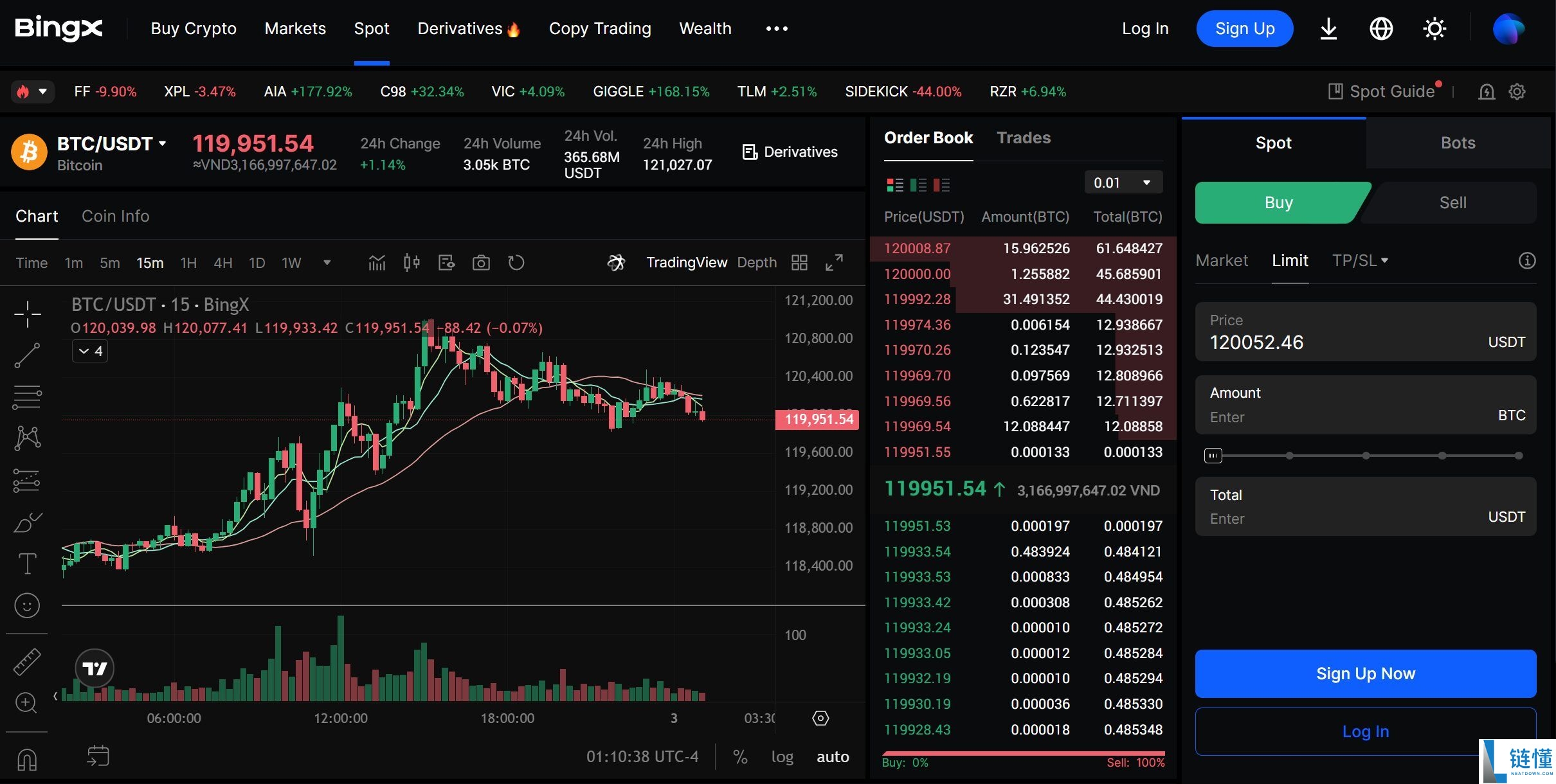Open hot coins fire dropdown

[x=32, y=92]
